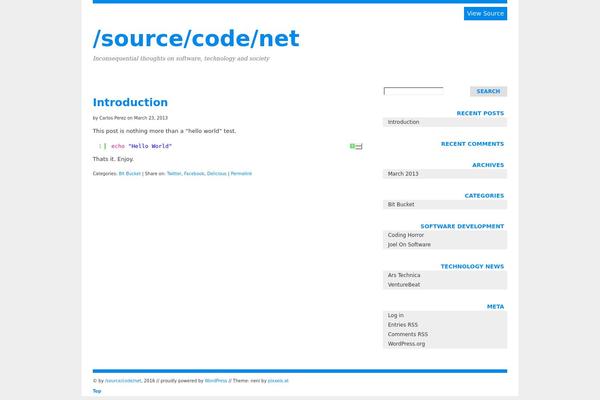The image size is (600, 400).
Task: Open the /source/code/net site title
Action: point(196,39)
